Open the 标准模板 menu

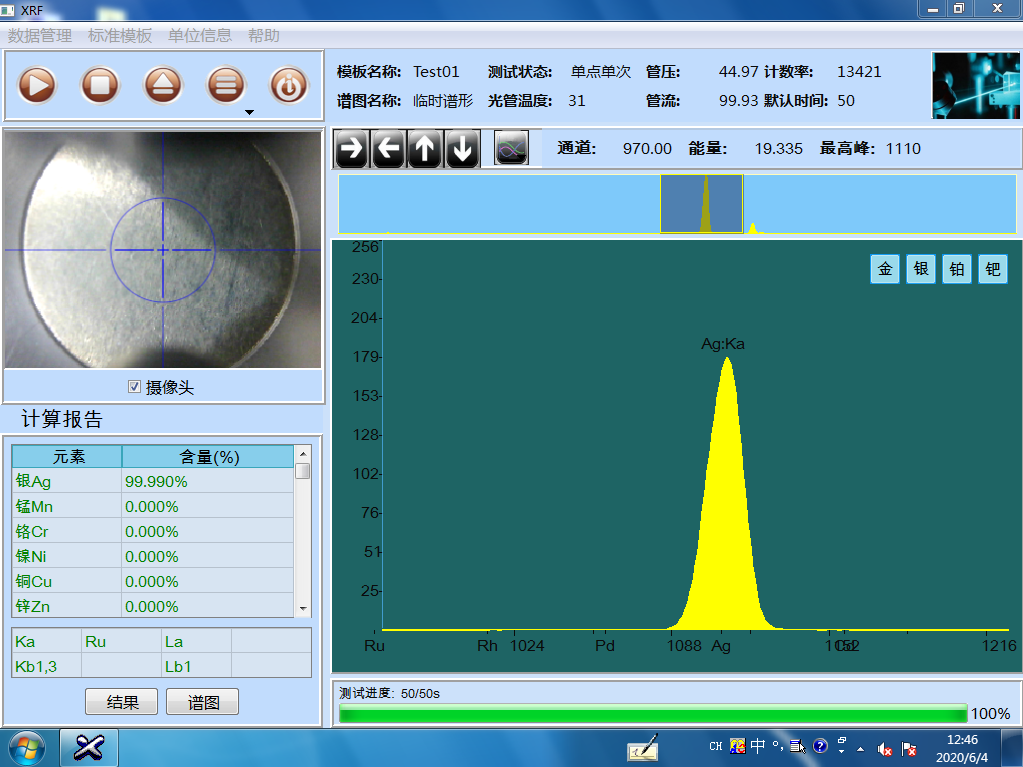(x=120, y=35)
